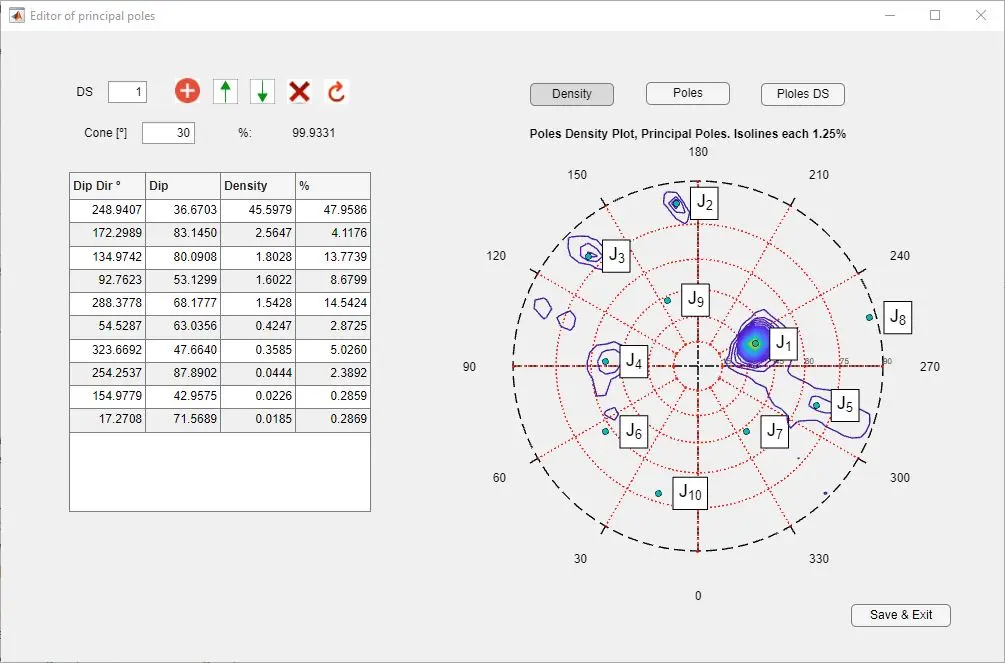Screen dimensions: 1005x663
Task: Select the J1 pole marker on plot
Action: click(755, 343)
